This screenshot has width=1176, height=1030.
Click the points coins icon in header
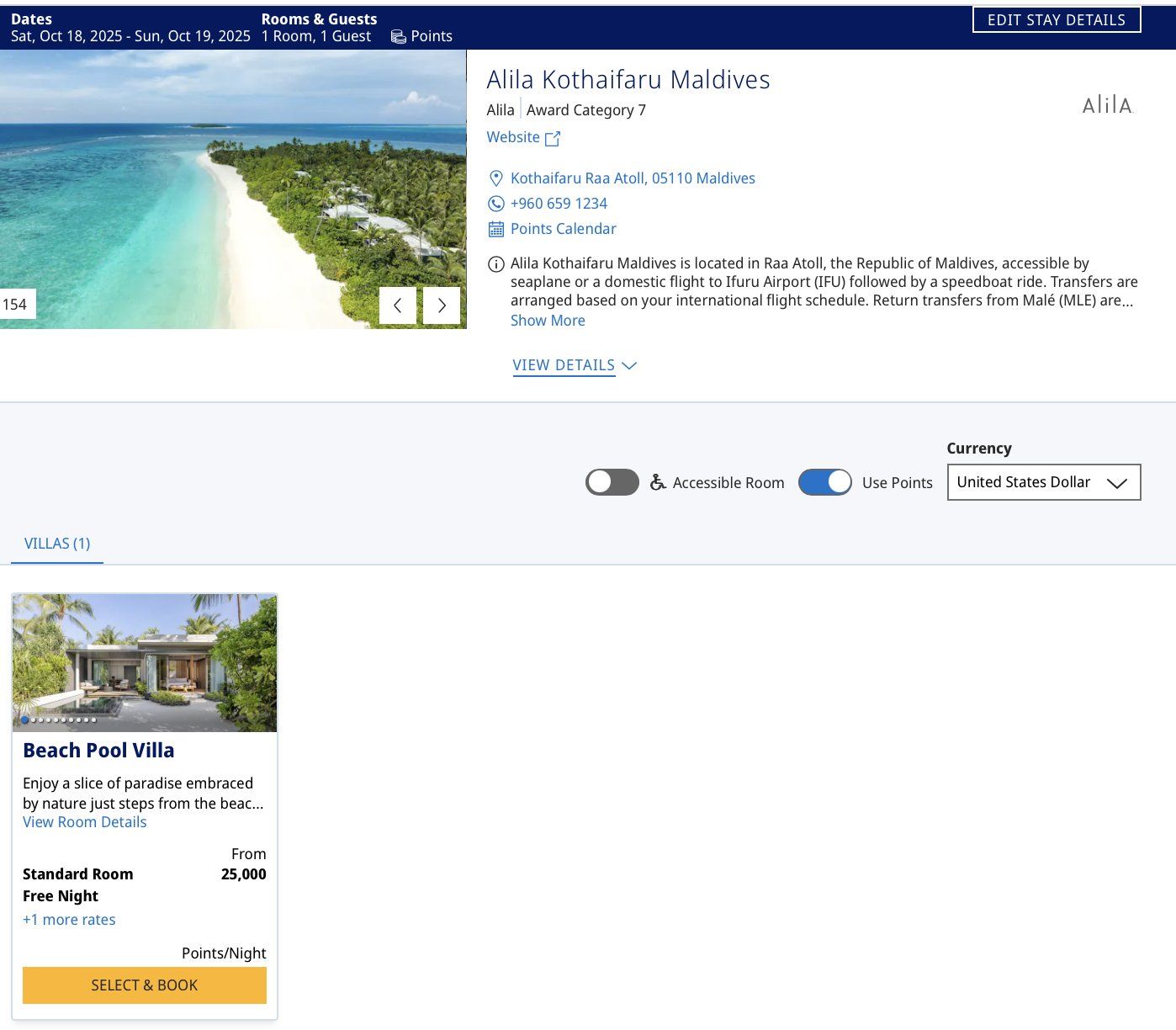399,36
